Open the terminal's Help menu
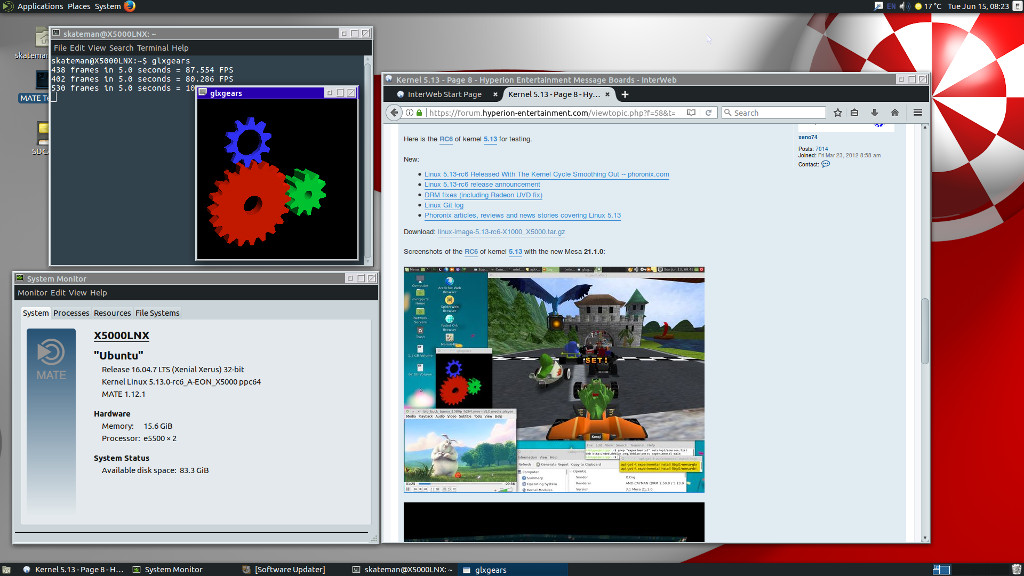1024x576 pixels. point(180,48)
